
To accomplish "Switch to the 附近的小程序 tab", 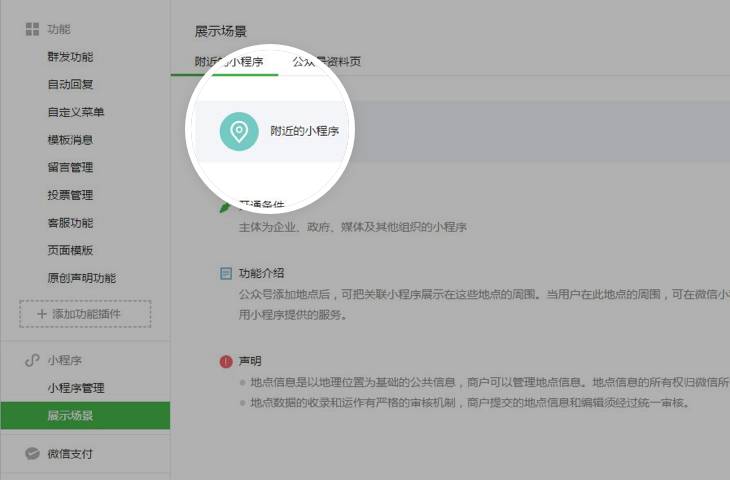I will (229, 62).
